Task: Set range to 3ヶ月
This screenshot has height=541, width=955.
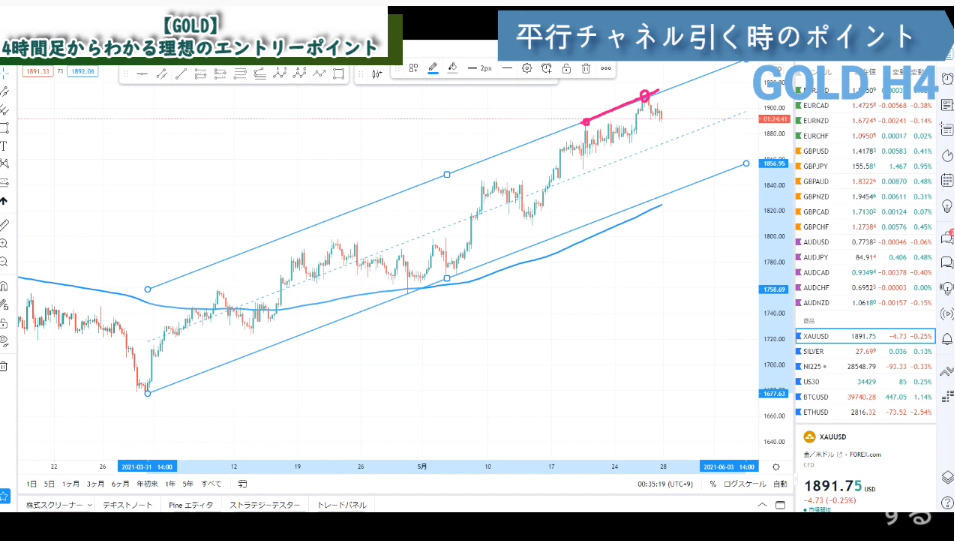Action: click(95, 484)
